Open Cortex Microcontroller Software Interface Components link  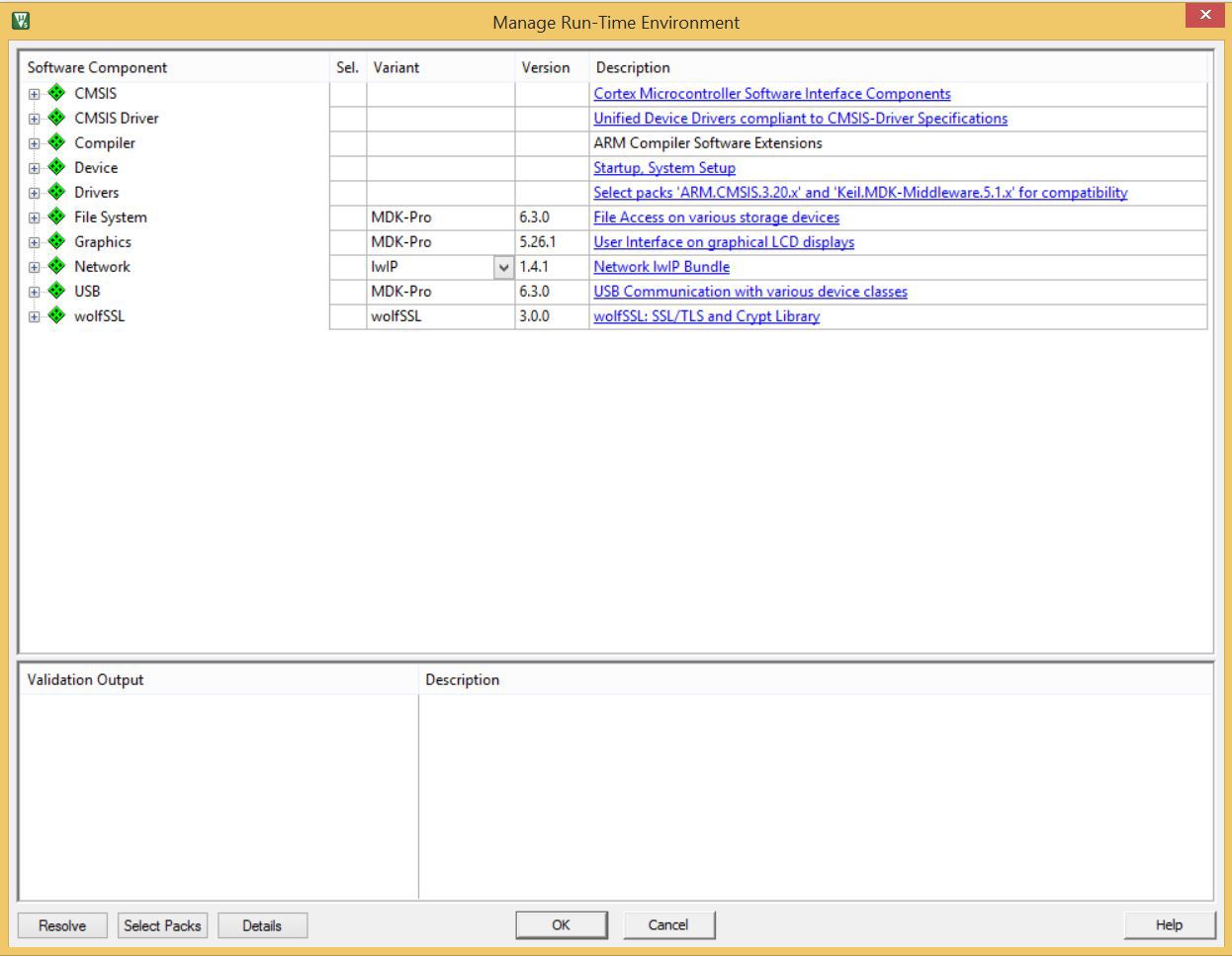772,94
